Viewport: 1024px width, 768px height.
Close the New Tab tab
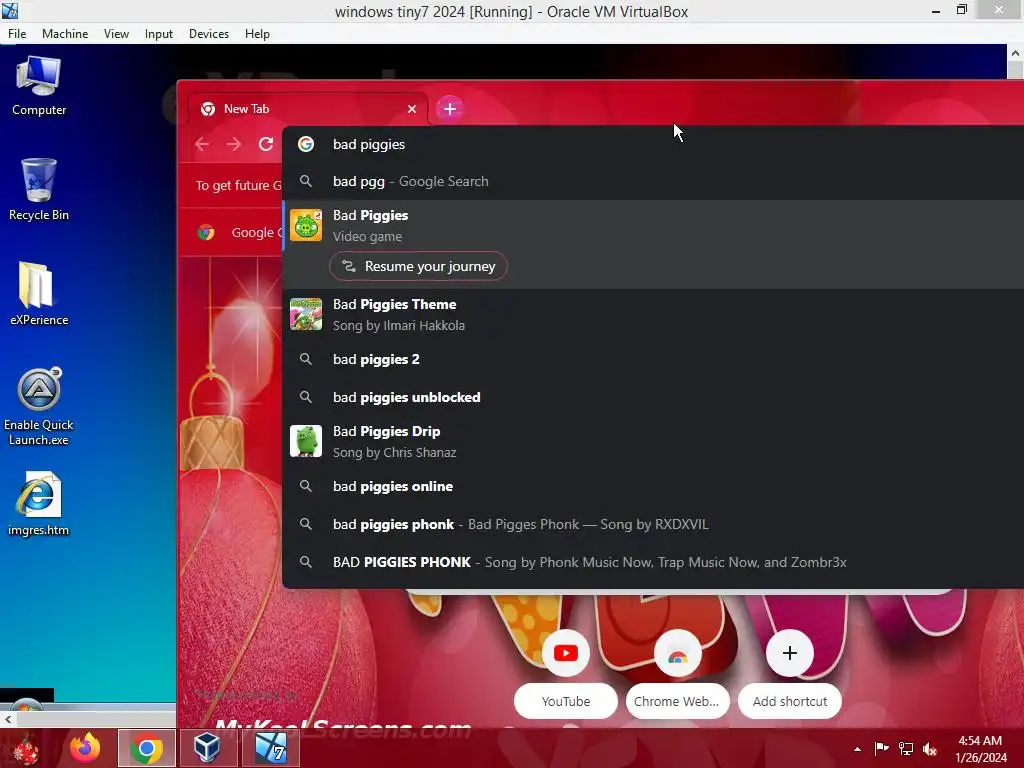click(411, 109)
